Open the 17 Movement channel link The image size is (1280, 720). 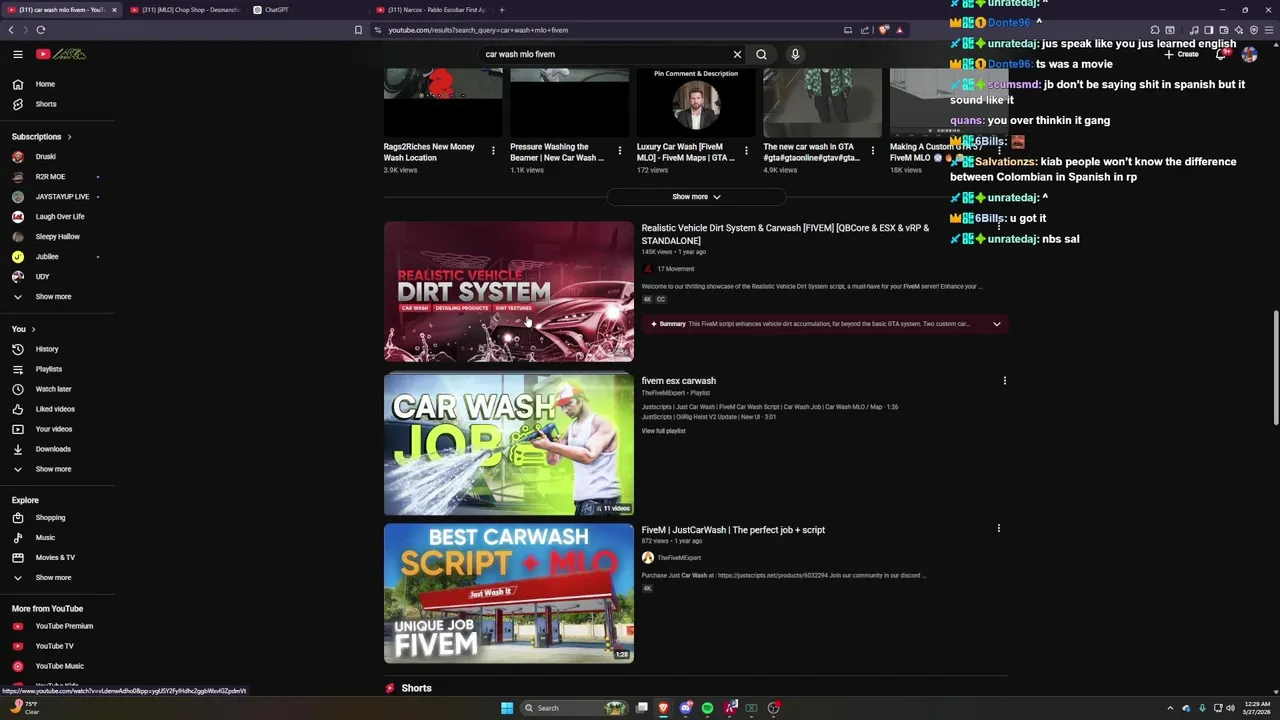click(x=675, y=269)
